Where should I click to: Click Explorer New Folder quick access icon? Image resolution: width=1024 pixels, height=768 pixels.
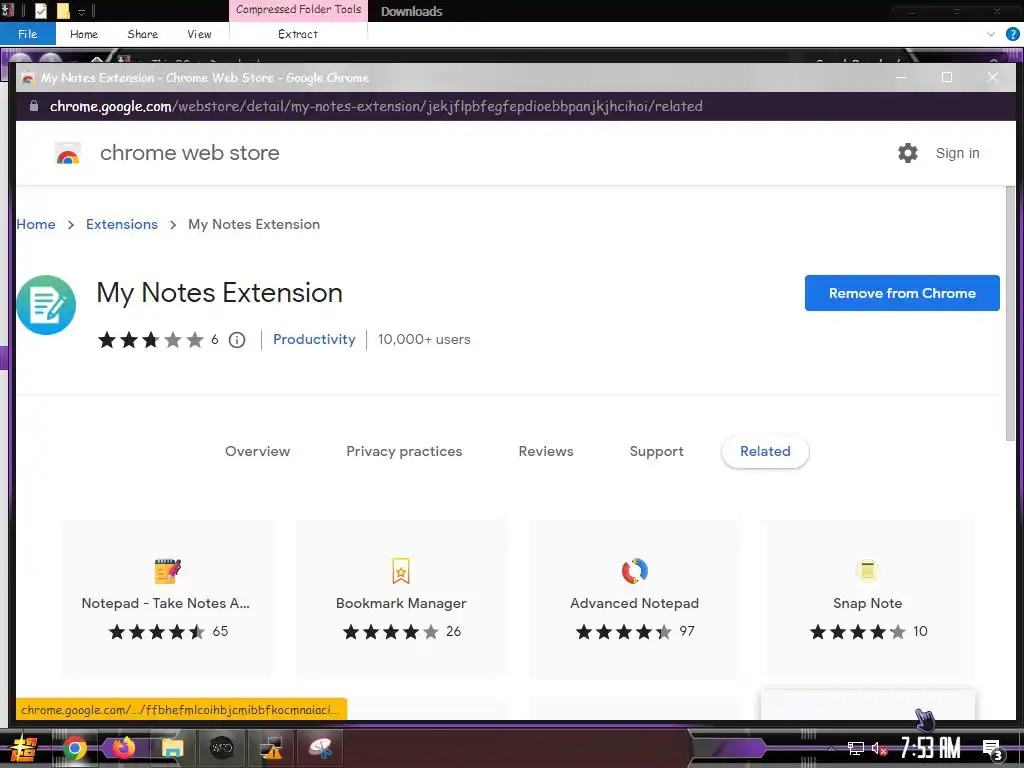click(x=63, y=10)
